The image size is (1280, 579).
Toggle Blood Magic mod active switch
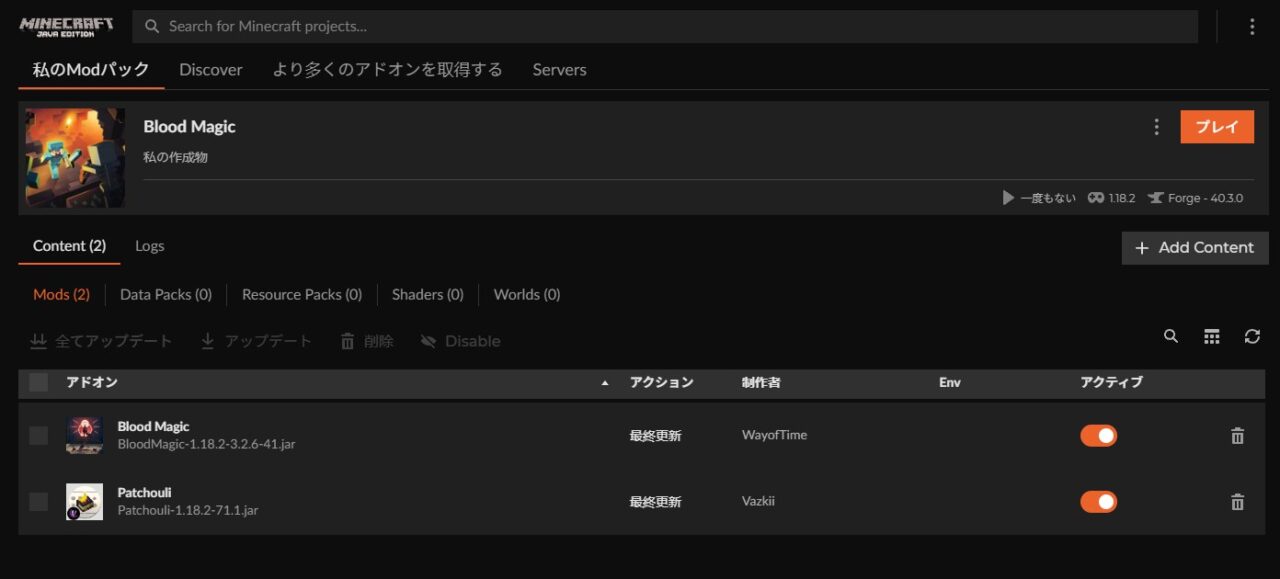pos(1098,436)
